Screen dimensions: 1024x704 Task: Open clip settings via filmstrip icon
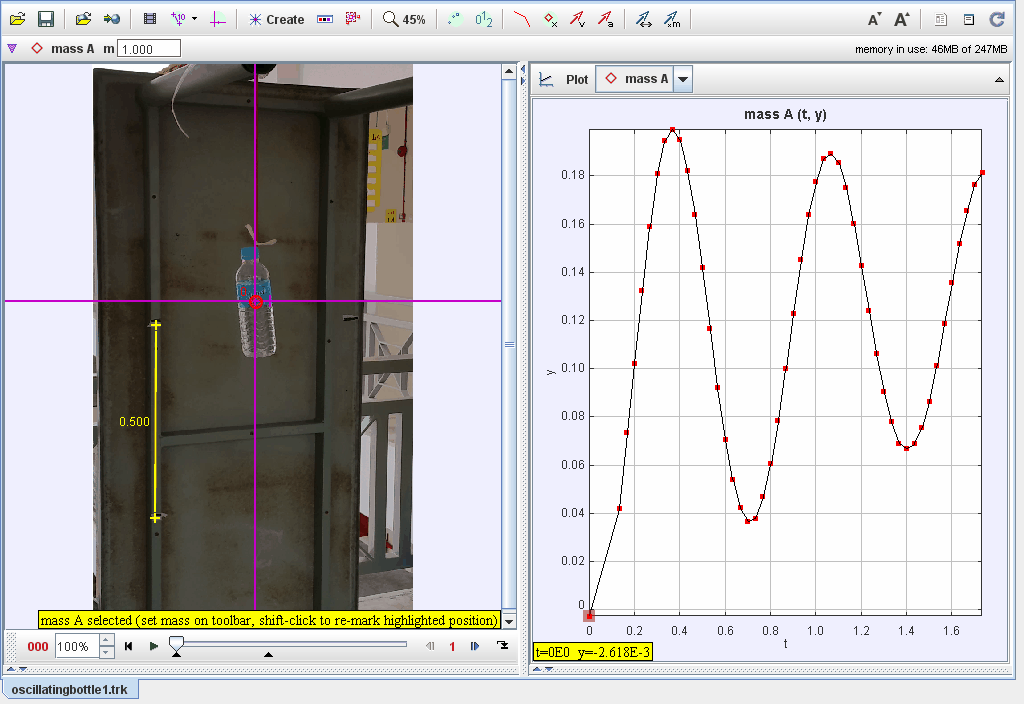point(150,19)
